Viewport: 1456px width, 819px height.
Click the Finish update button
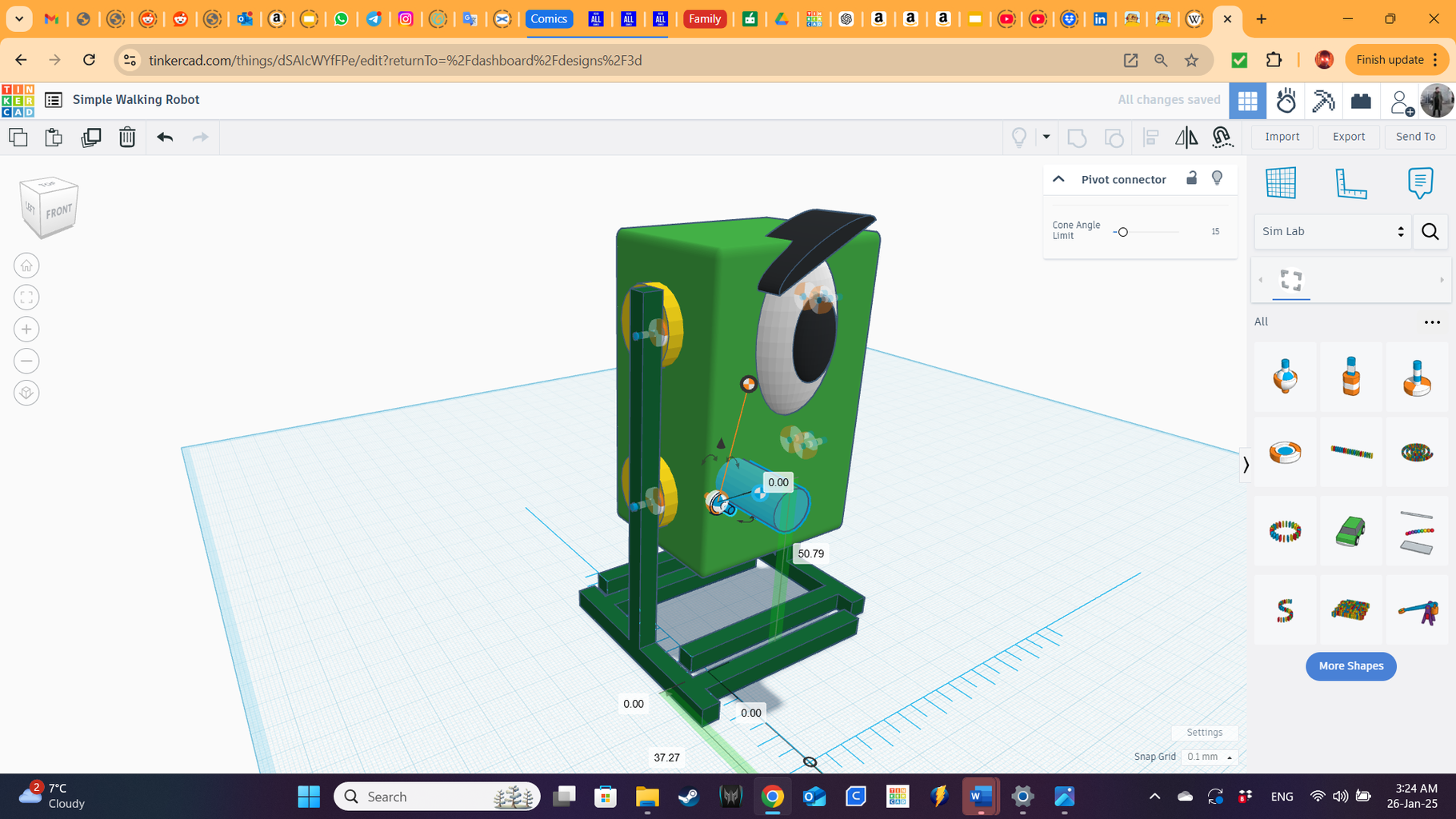(1397, 60)
